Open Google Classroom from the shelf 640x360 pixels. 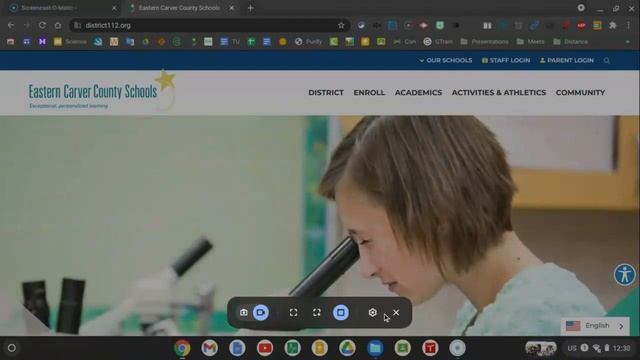tap(402, 348)
